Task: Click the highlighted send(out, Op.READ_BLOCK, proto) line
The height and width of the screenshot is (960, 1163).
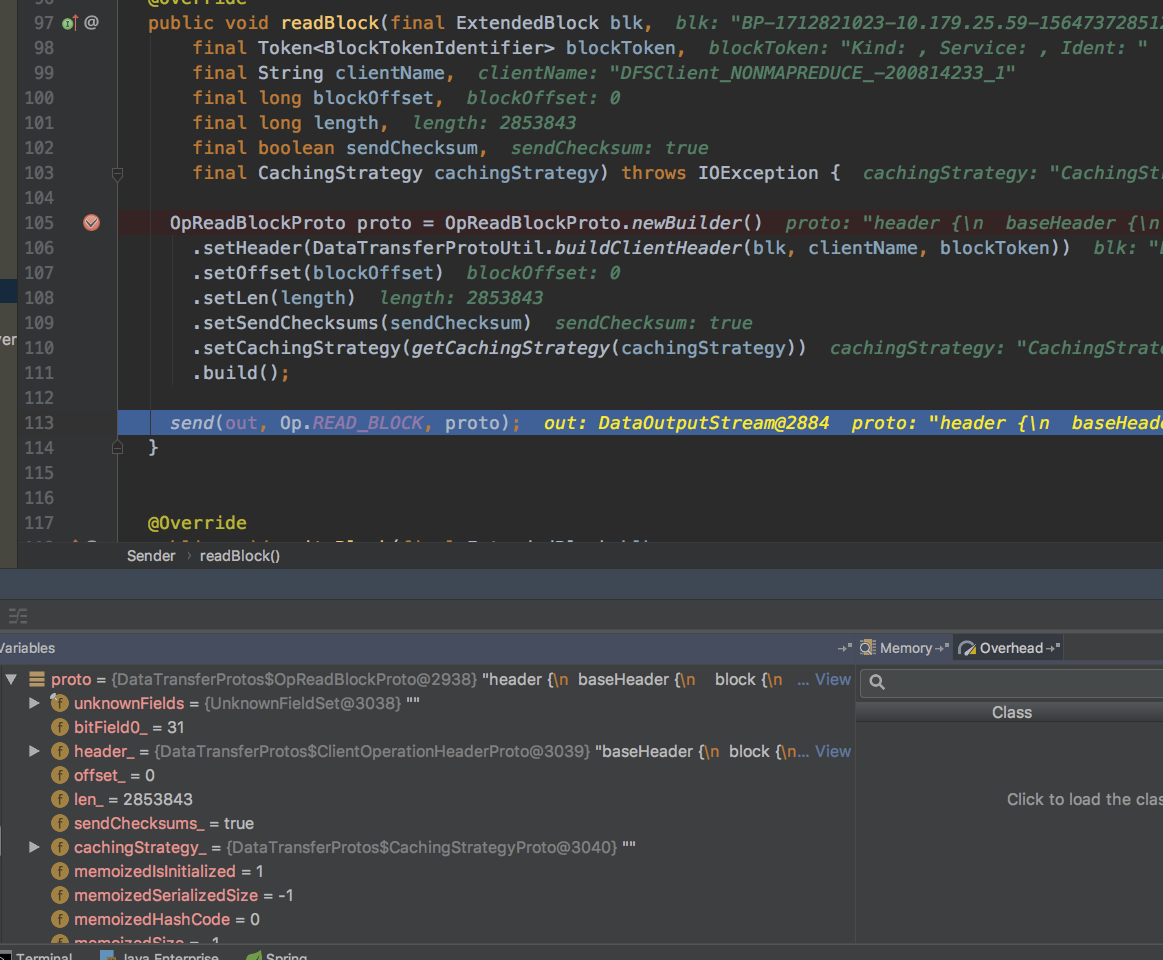Action: (640, 423)
